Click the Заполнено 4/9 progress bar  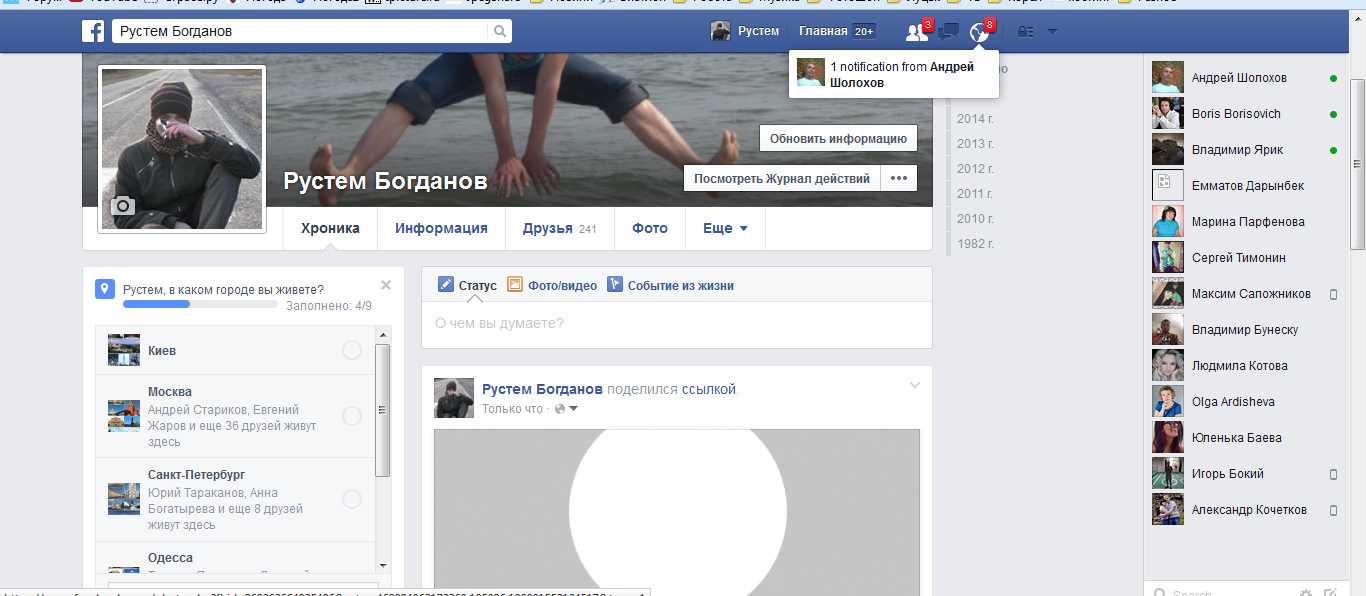tap(200, 304)
